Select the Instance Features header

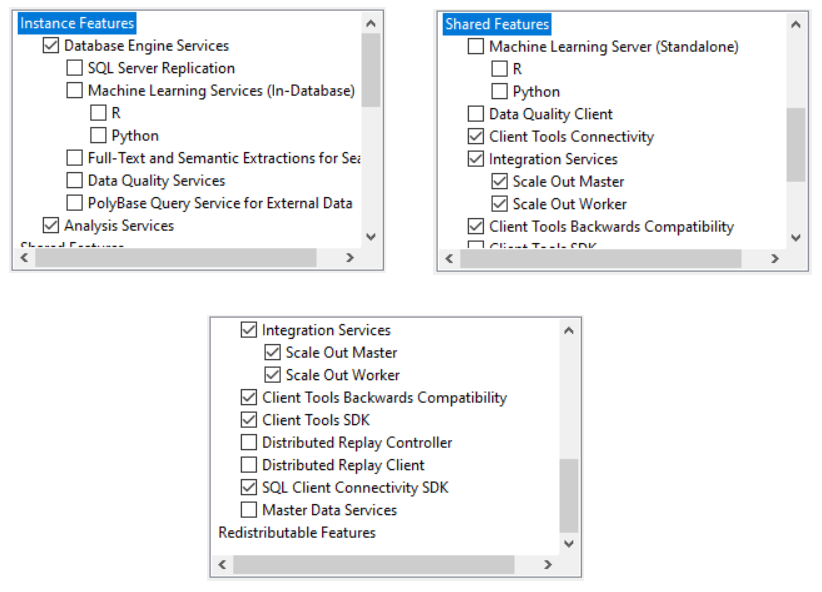coord(77,23)
